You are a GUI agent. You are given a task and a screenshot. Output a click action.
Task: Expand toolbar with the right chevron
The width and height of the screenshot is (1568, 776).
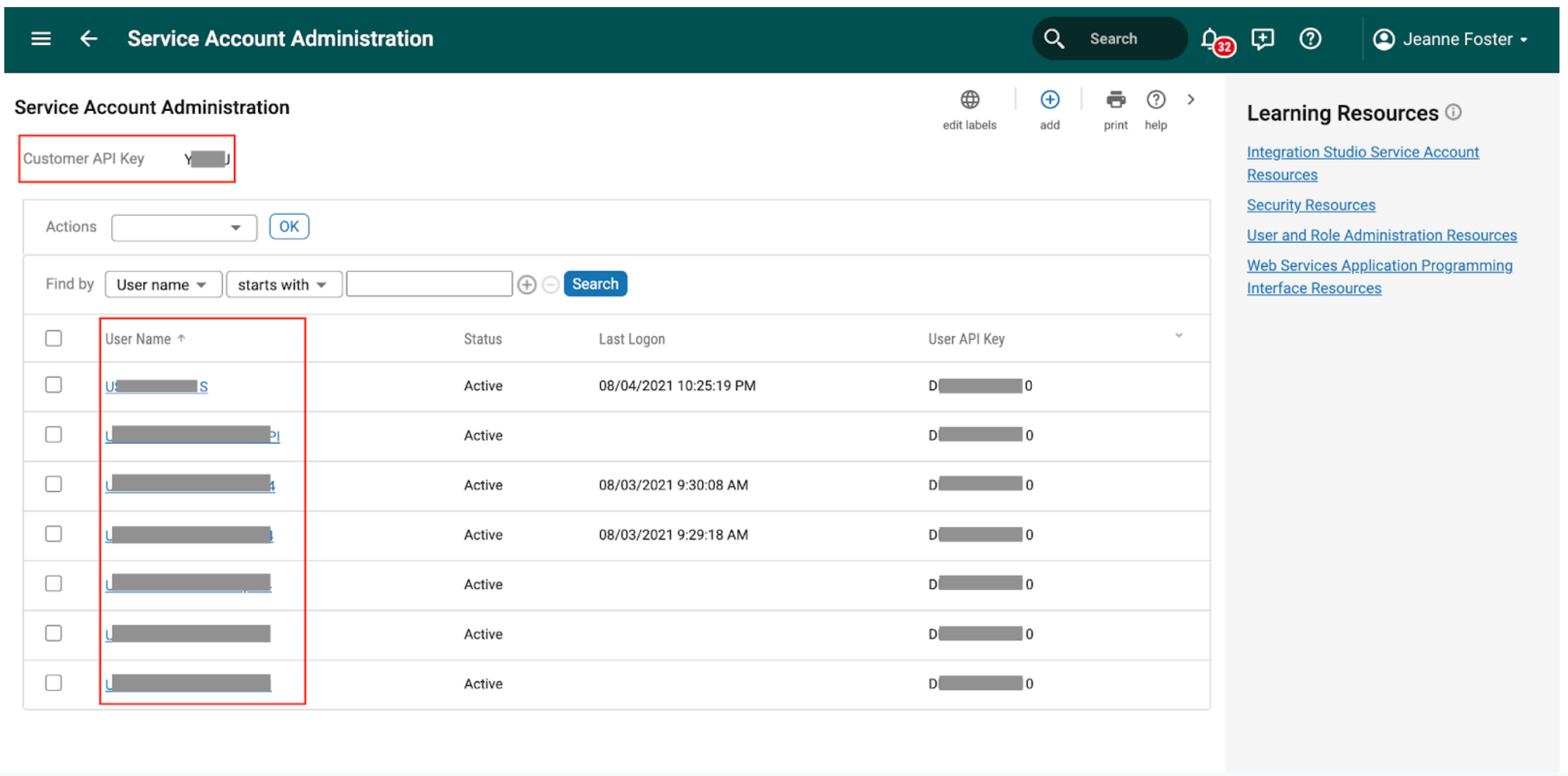click(1191, 100)
